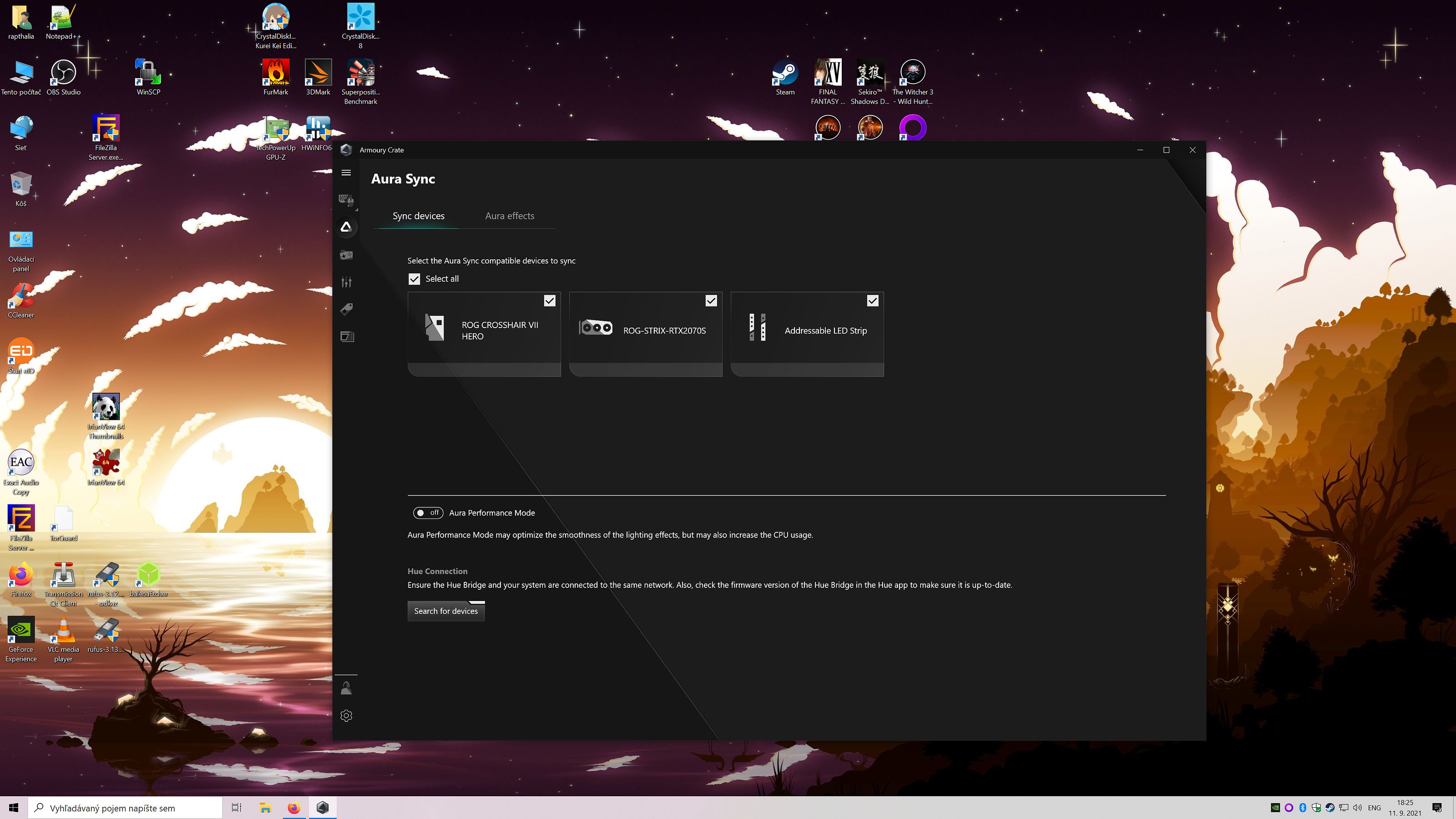Click the ENG language indicator
Image resolution: width=1456 pixels, height=819 pixels.
tap(1374, 808)
